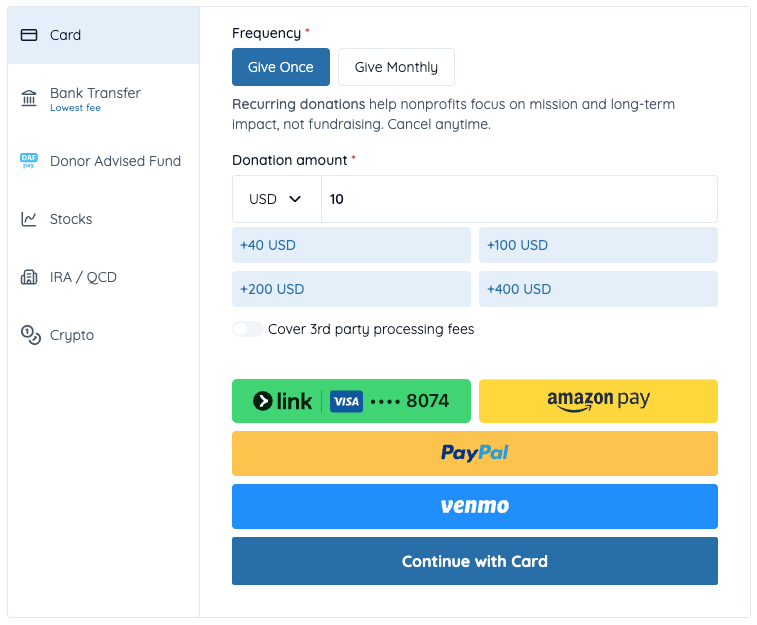
Task: Add +400 USD to donation
Action: click(x=598, y=289)
